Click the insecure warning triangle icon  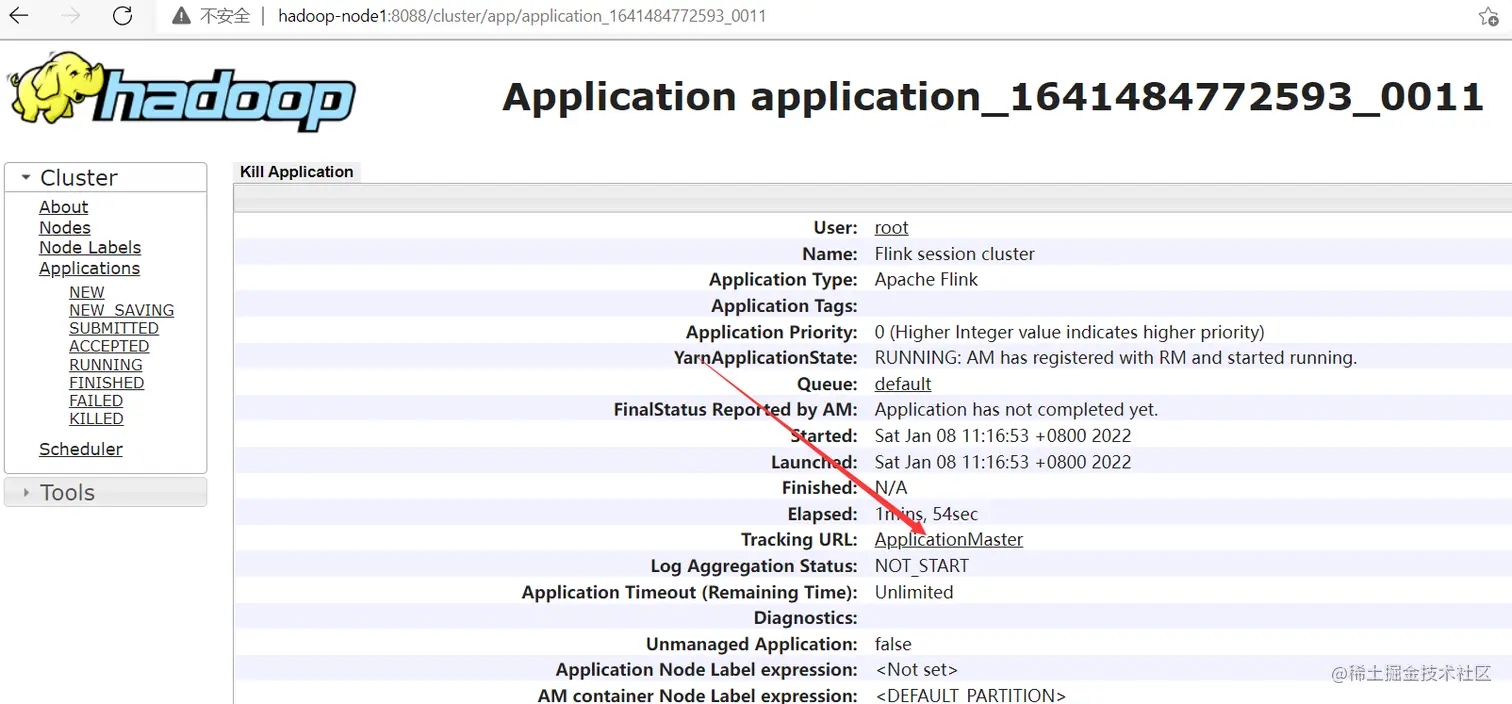pyautogui.click(x=181, y=16)
